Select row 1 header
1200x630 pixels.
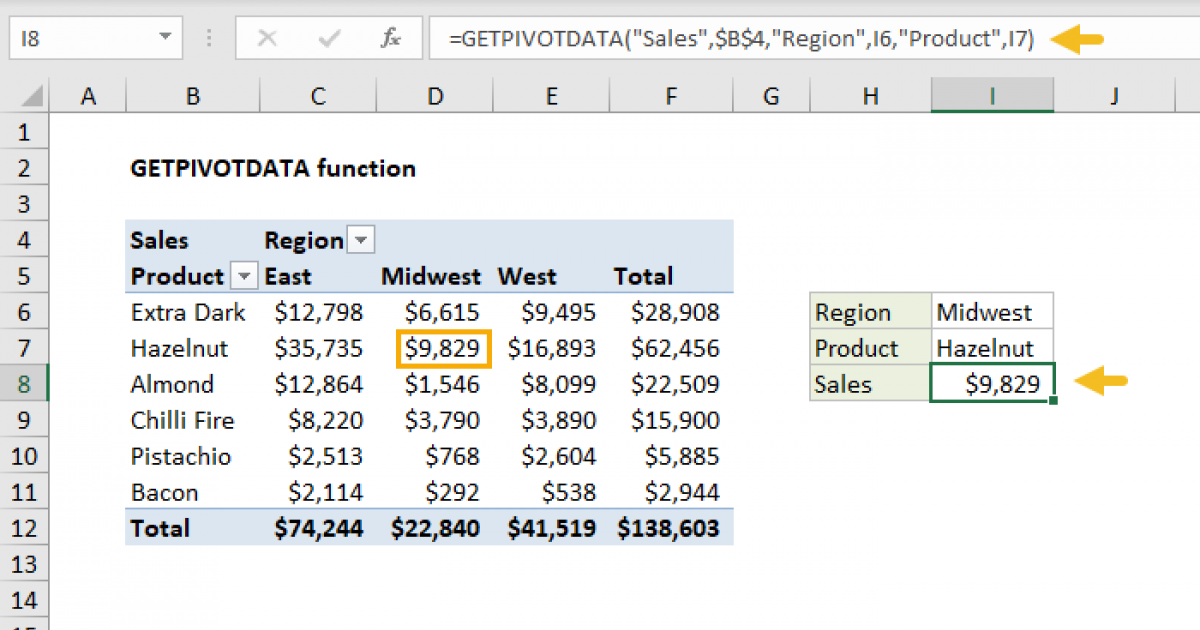click(x=25, y=131)
